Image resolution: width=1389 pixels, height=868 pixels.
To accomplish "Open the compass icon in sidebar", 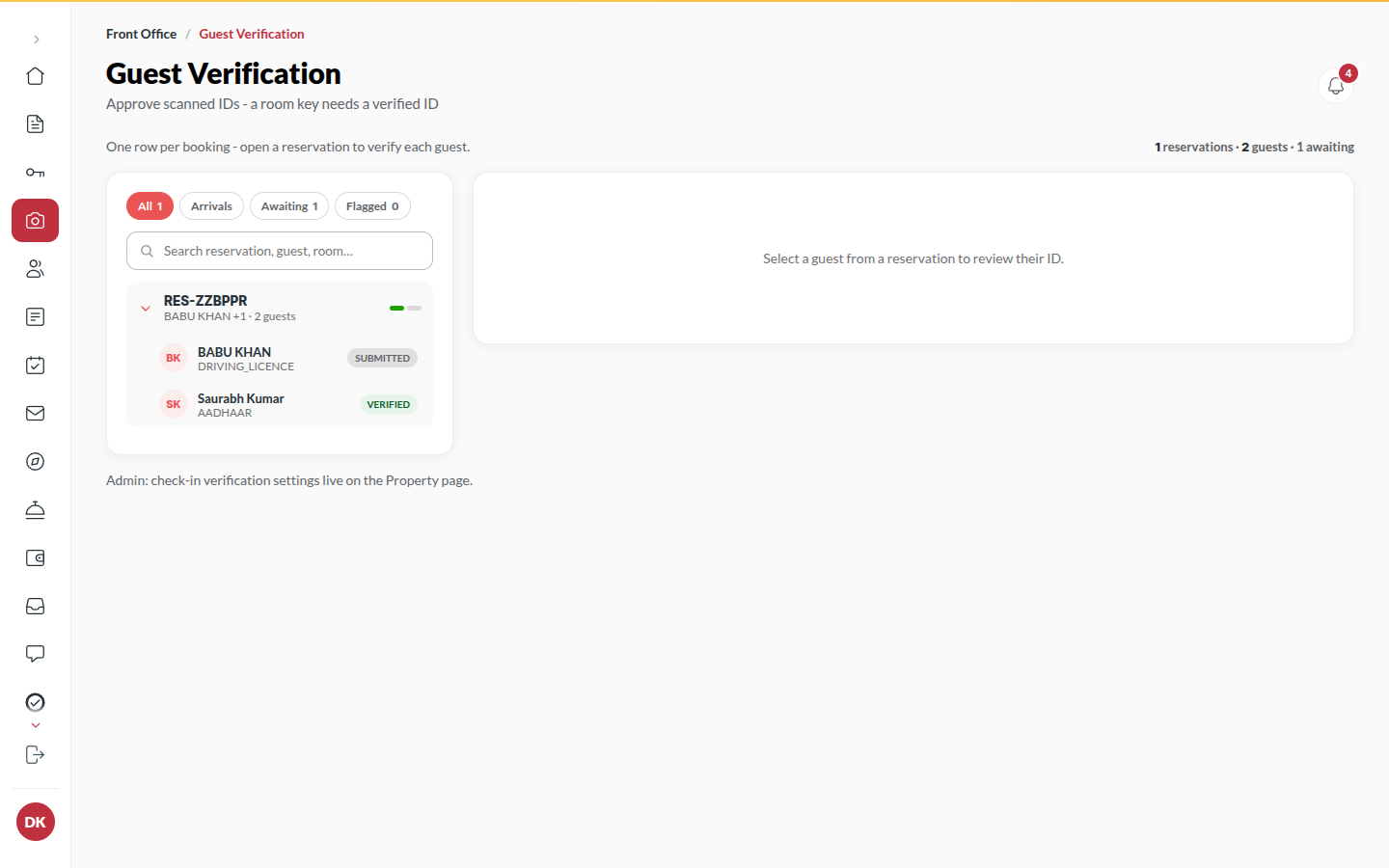I will (36, 462).
